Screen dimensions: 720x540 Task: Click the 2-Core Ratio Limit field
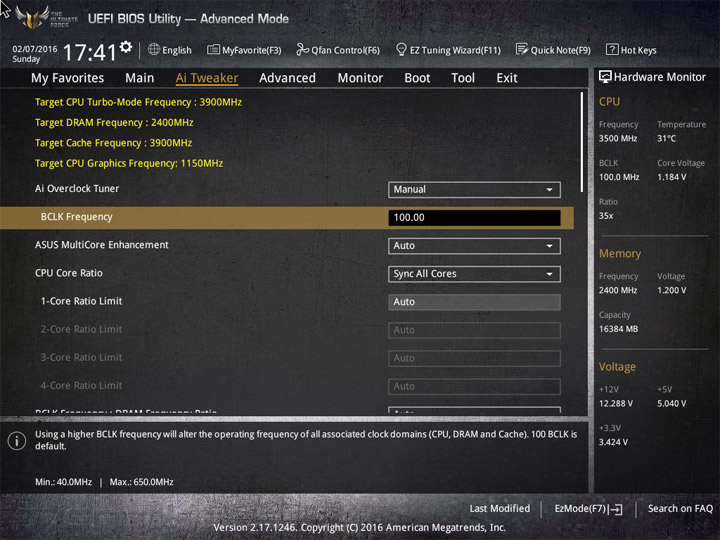pyautogui.click(x=474, y=330)
